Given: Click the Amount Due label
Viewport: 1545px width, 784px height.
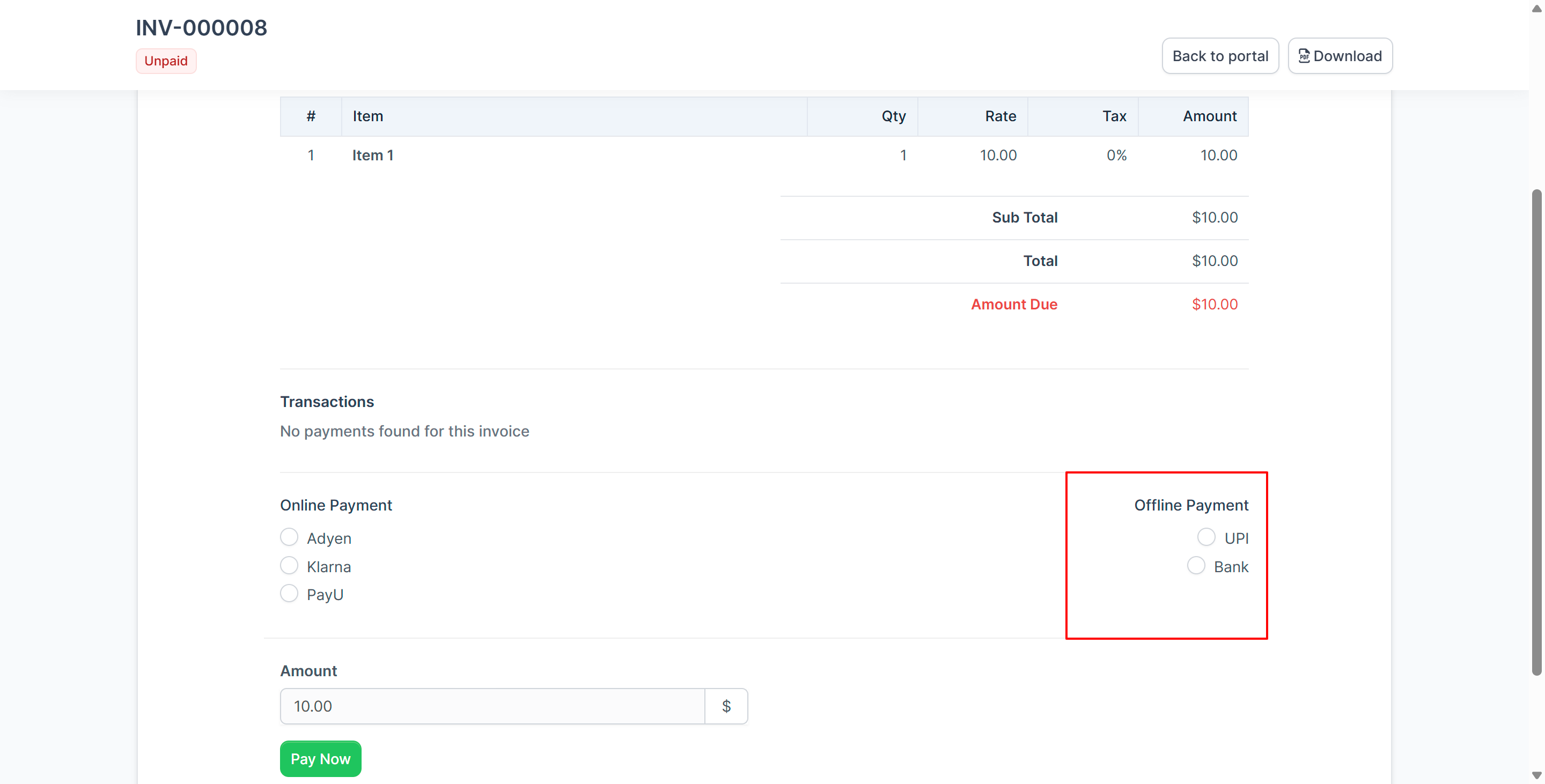Looking at the screenshot, I should [1013, 304].
